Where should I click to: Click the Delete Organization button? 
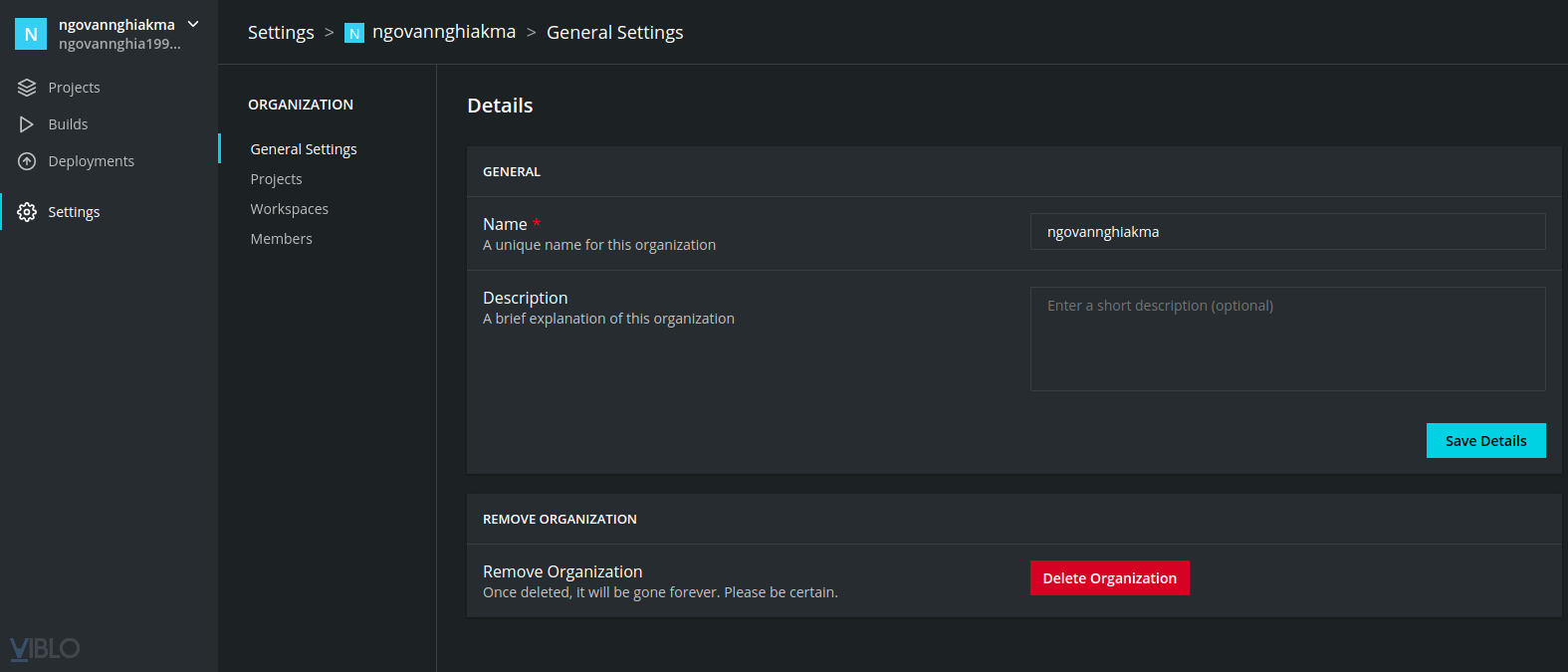1109,578
